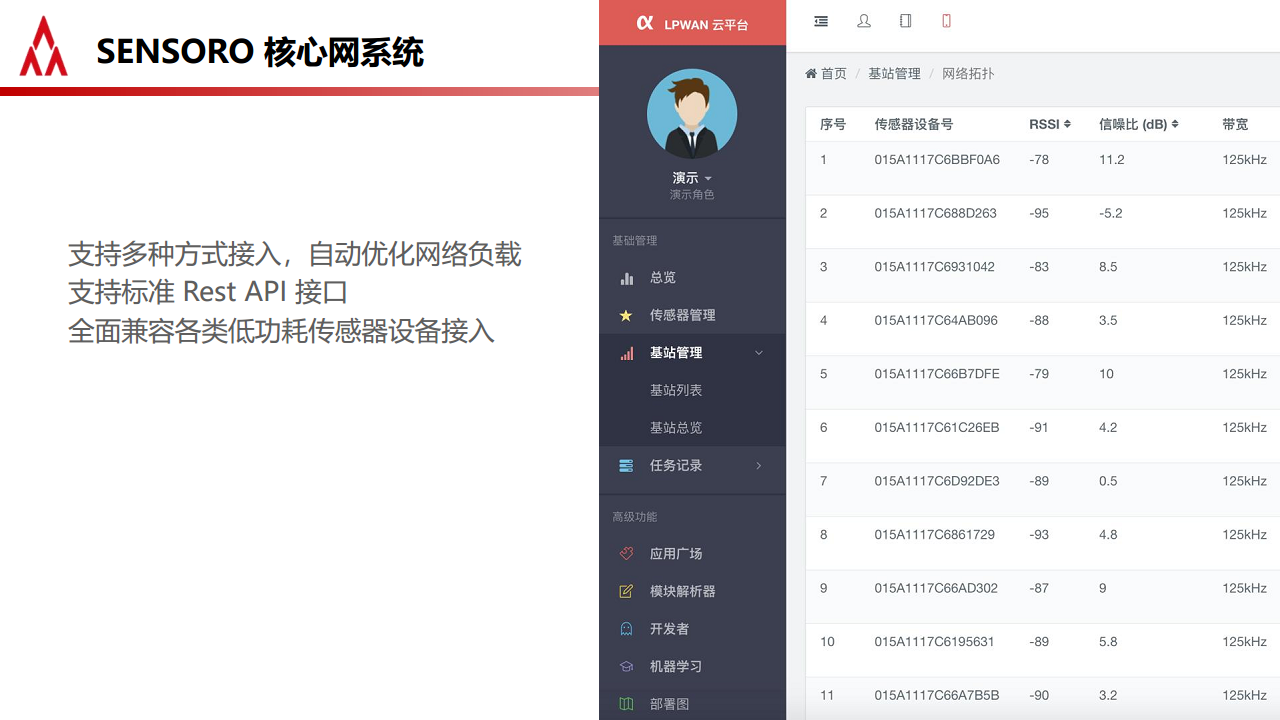Click signal-to-noise value 11.2

click(x=1111, y=160)
